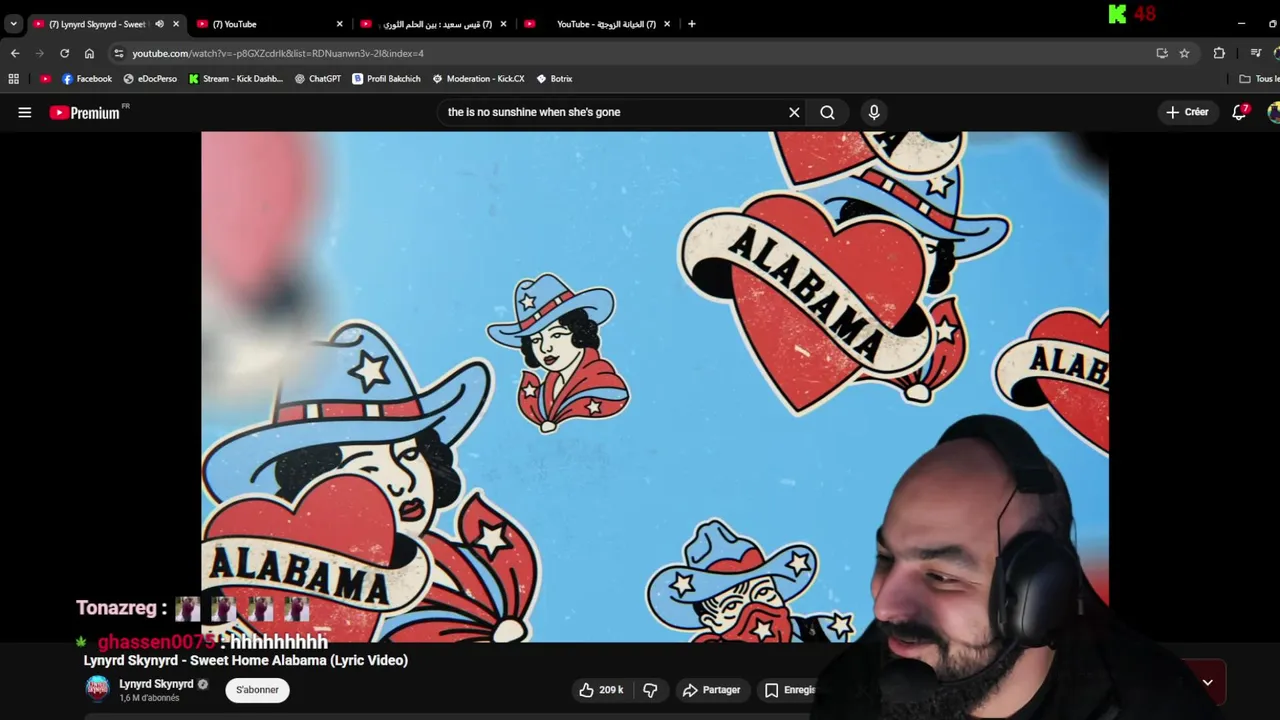Start voice search with microphone
The image size is (1280, 720).
(874, 112)
